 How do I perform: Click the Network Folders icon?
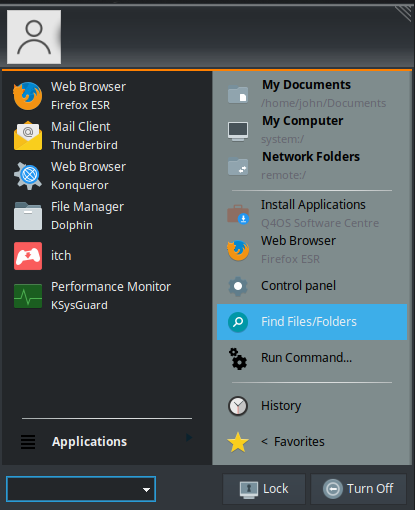pos(238,166)
